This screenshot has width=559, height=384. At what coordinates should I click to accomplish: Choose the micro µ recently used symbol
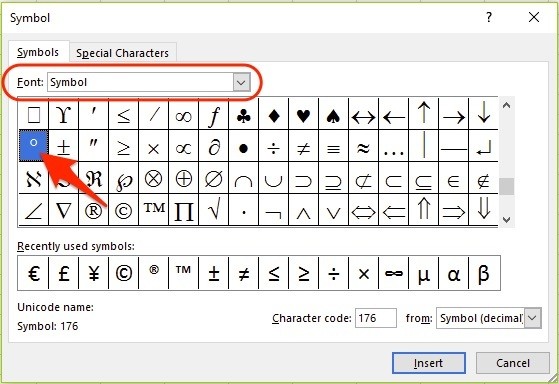tap(423, 273)
